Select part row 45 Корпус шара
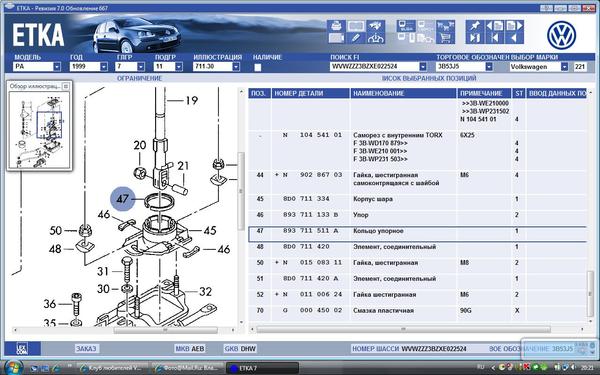Viewport: 600px width, 375px height. [x=417, y=199]
